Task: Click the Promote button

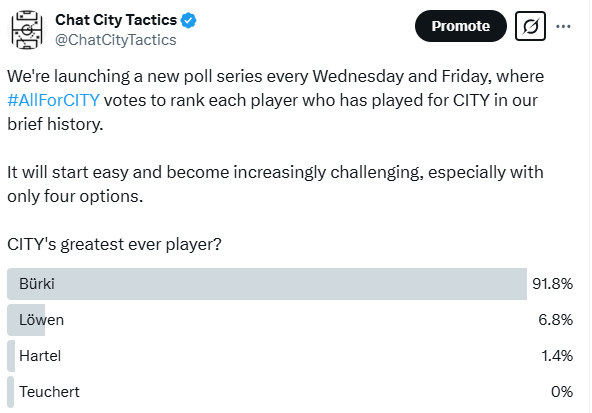Action: (x=461, y=26)
